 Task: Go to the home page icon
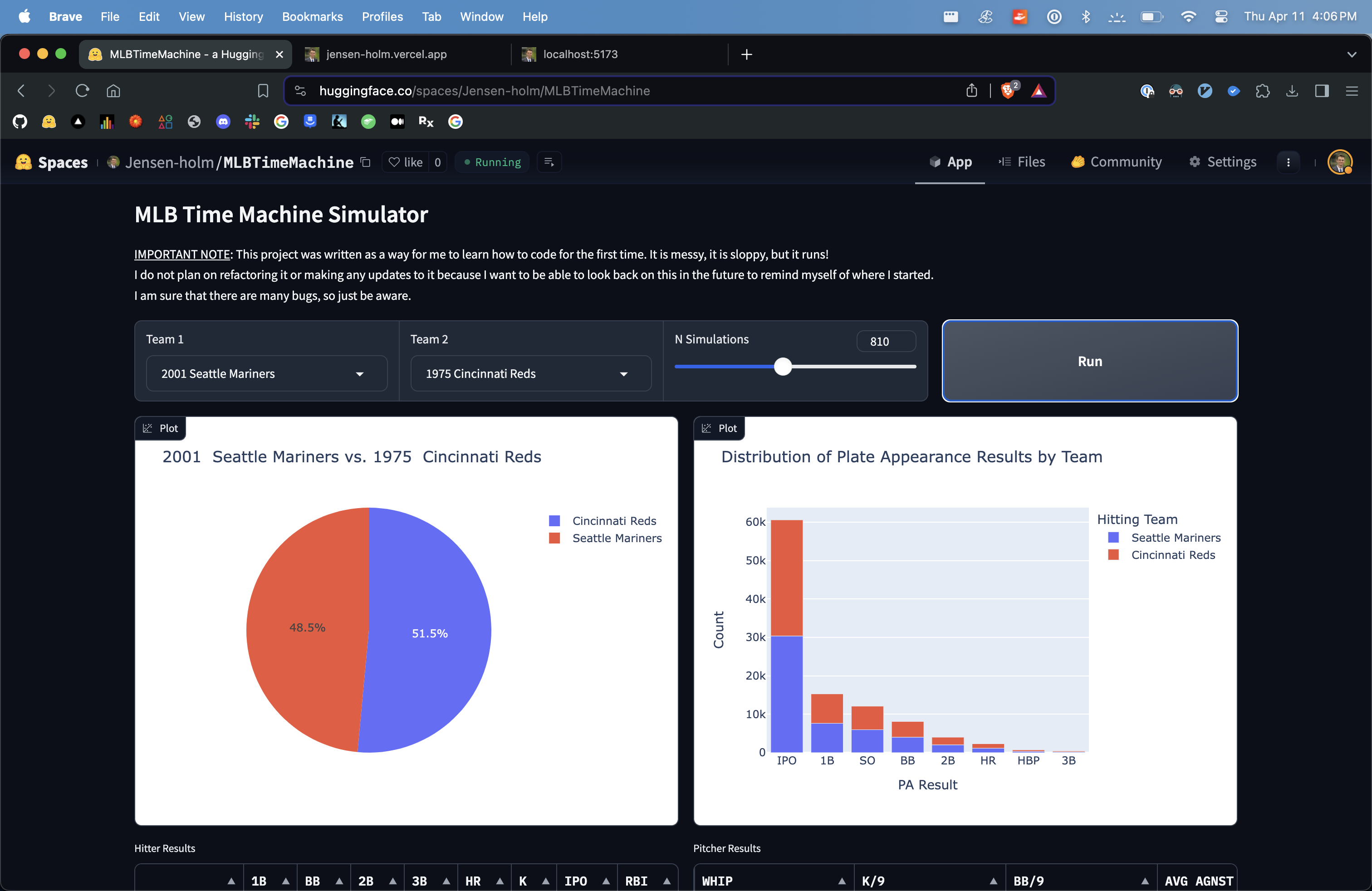click(113, 90)
